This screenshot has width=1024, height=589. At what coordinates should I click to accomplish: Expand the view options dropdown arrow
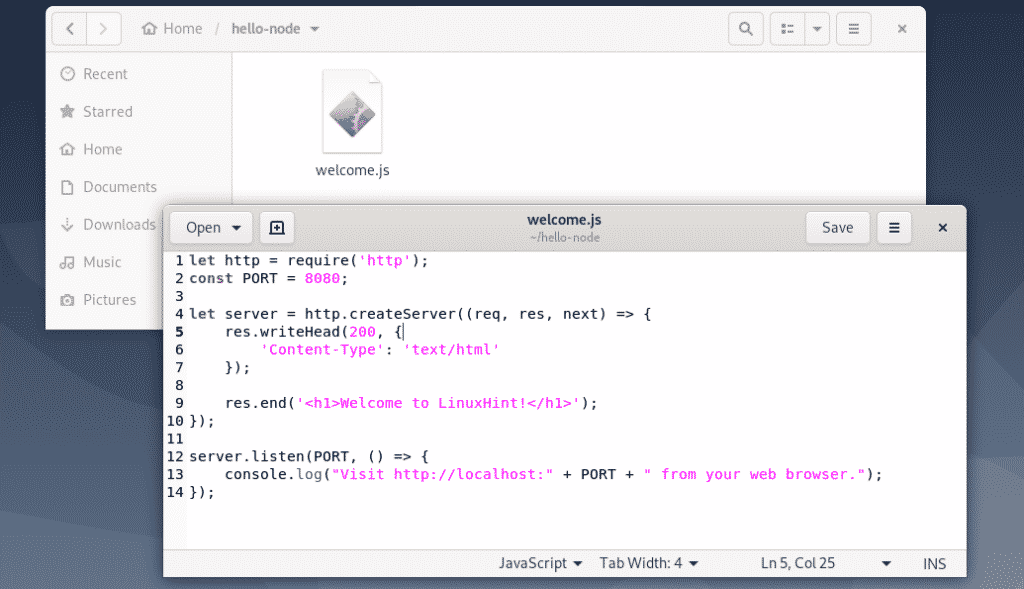[x=818, y=29]
